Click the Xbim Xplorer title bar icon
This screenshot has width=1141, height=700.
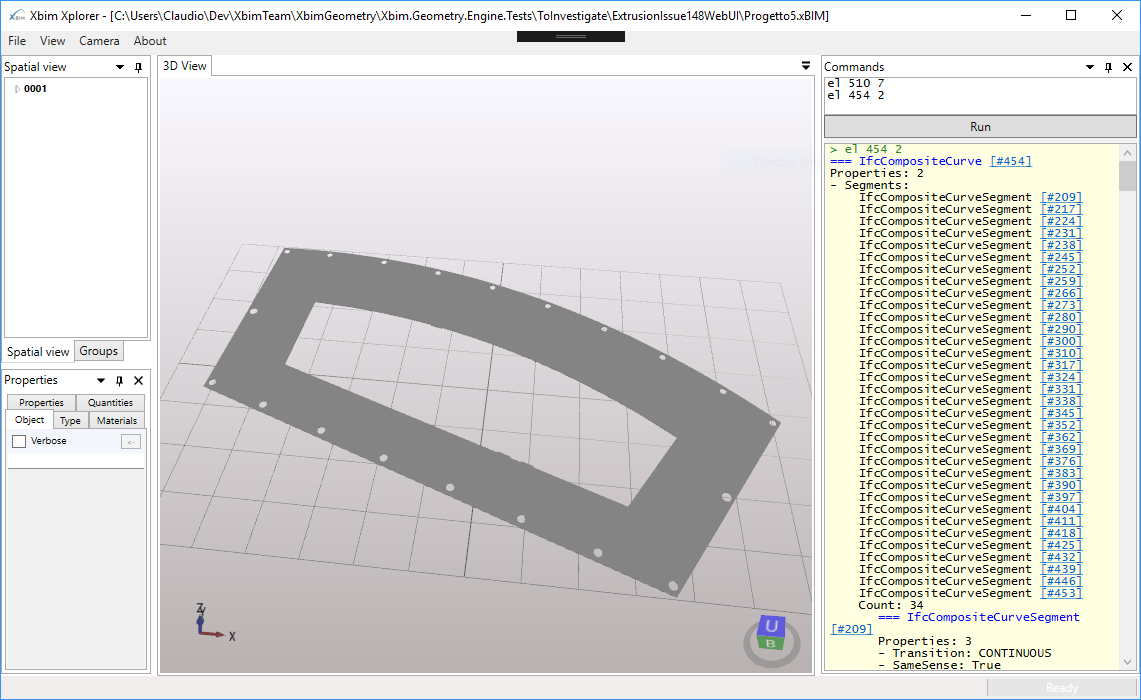click(15, 15)
